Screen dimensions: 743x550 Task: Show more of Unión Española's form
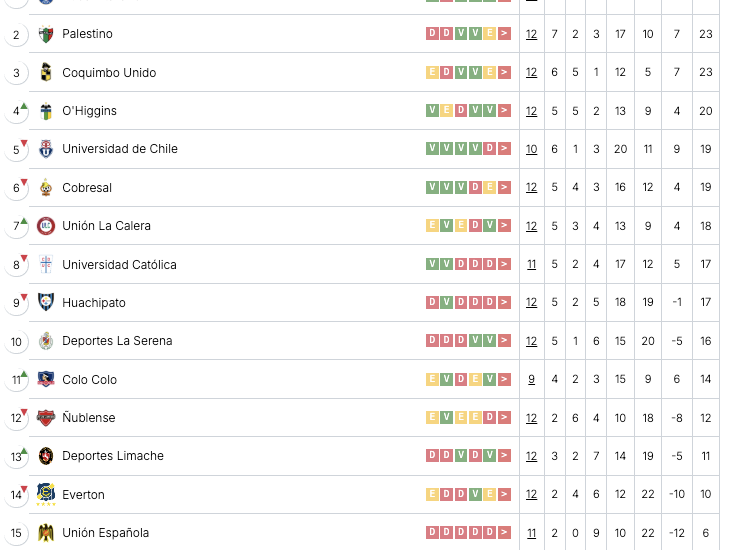pos(505,532)
